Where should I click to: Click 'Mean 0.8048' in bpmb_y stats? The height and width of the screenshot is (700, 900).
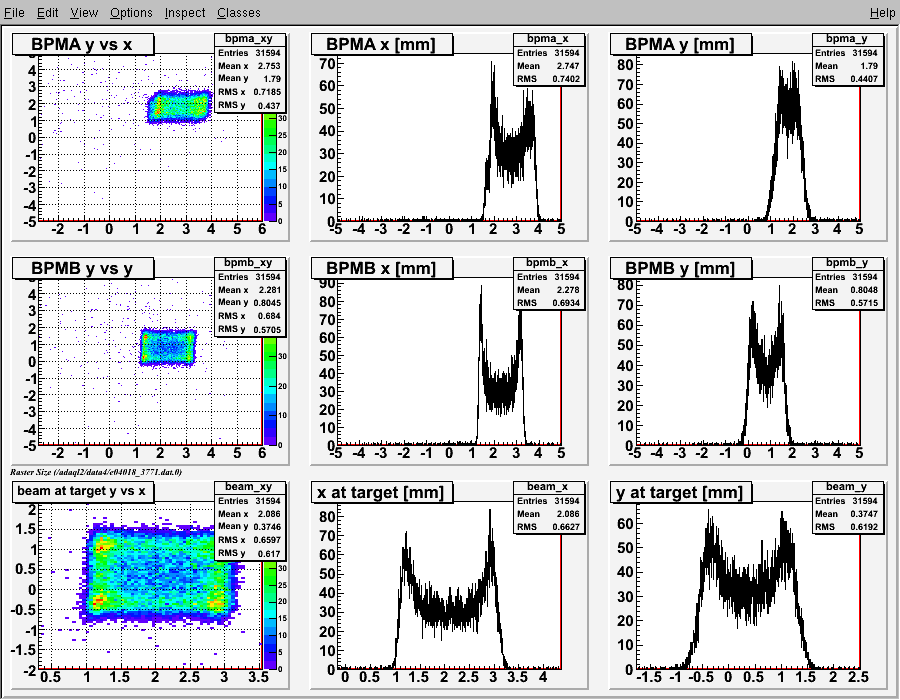click(847, 290)
